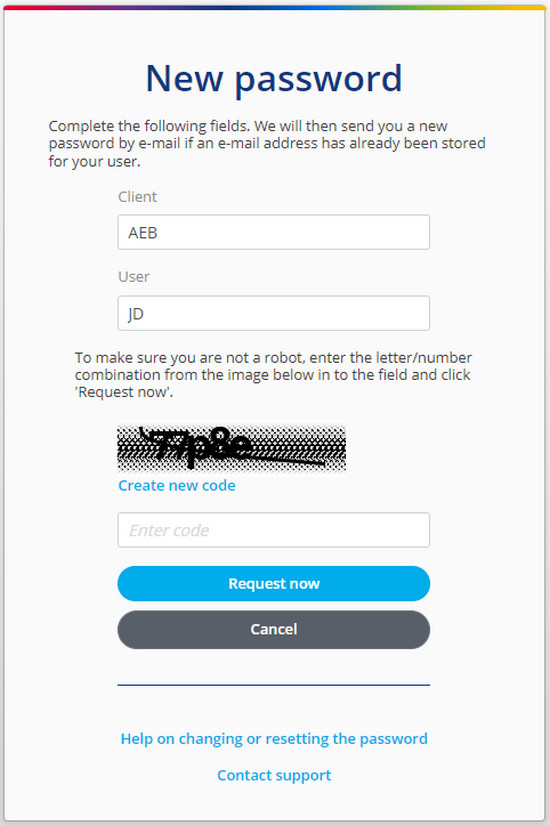This screenshot has height=826, width=550.
Task: Click the User label above the field
Action: [x=134, y=277]
